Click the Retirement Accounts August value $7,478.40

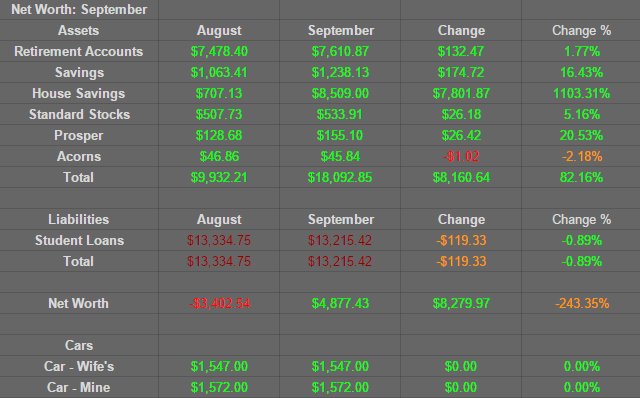tap(219, 51)
